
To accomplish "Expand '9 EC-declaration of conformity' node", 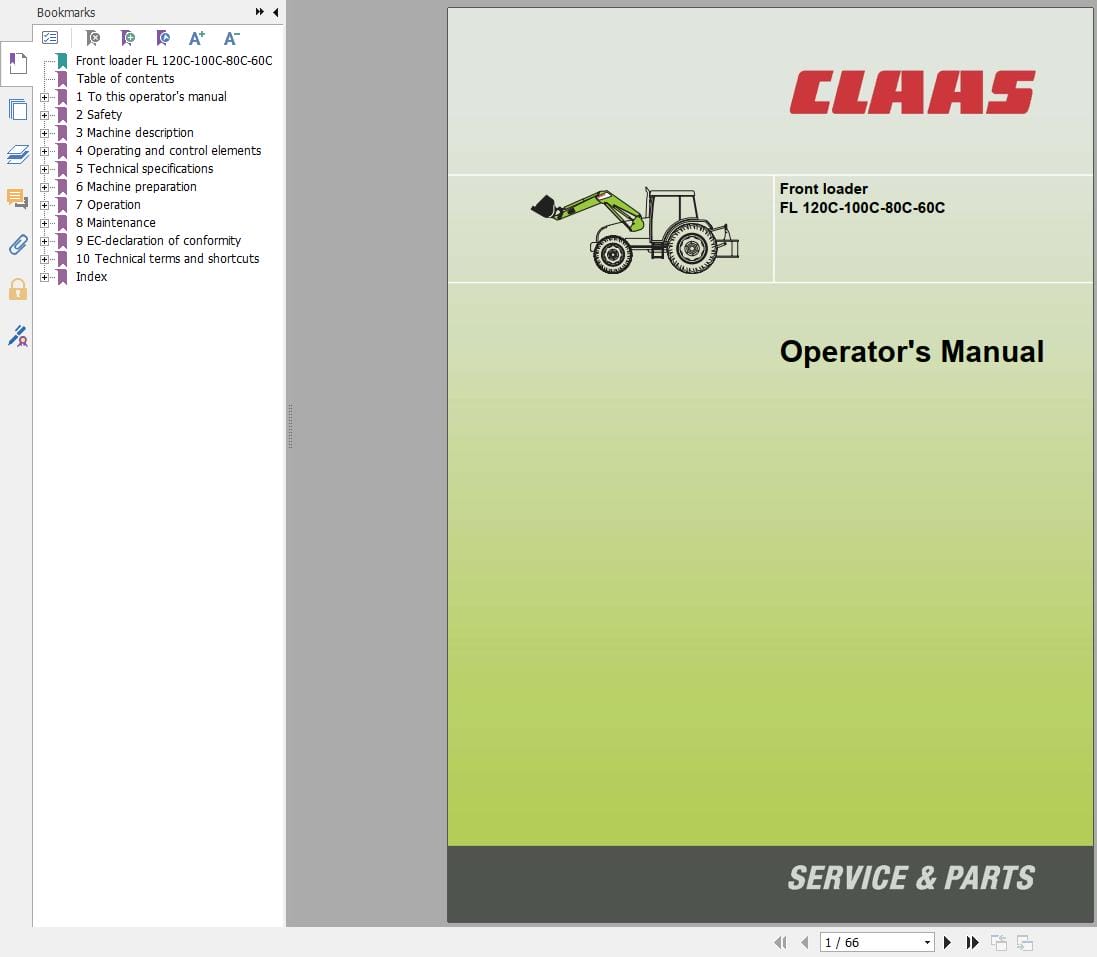I will click(x=45, y=241).
